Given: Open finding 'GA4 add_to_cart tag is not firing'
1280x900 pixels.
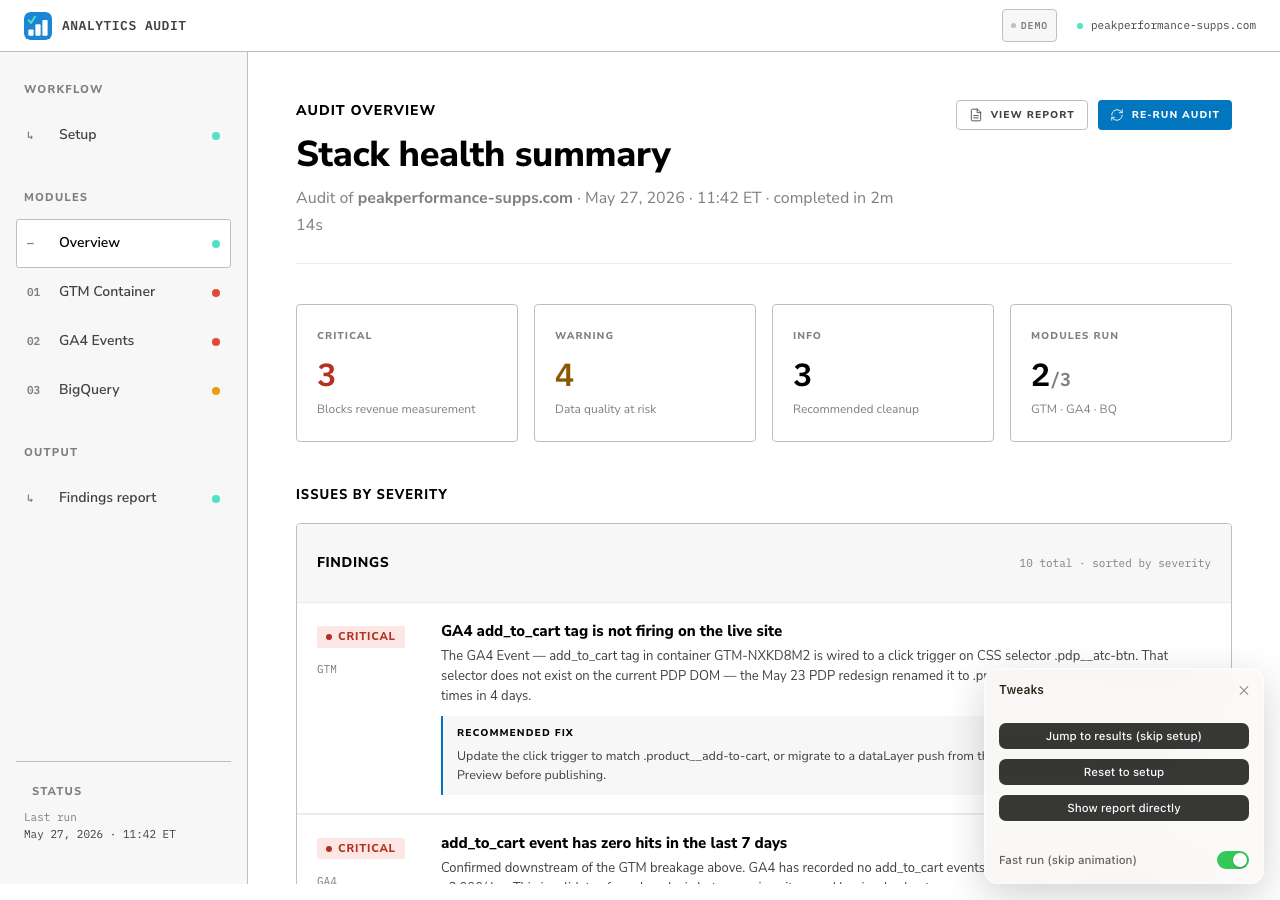Looking at the screenshot, I should tap(611, 631).
